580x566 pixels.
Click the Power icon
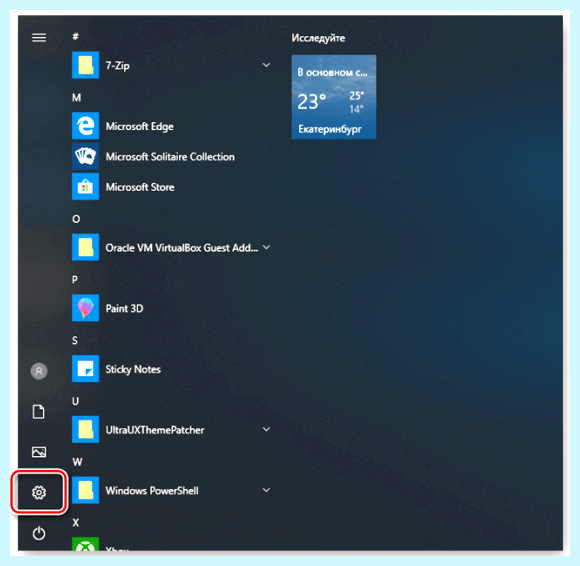coord(39,533)
